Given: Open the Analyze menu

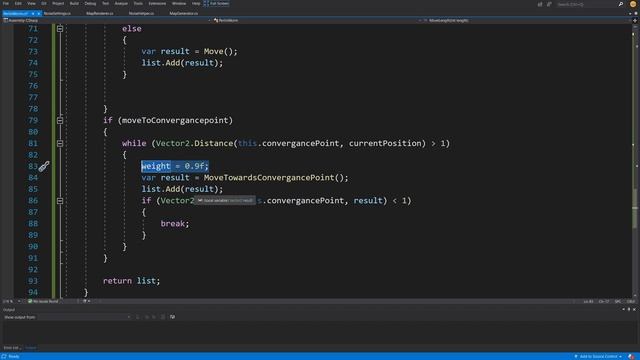Looking at the screenshot, I should [x=121, y=4].
